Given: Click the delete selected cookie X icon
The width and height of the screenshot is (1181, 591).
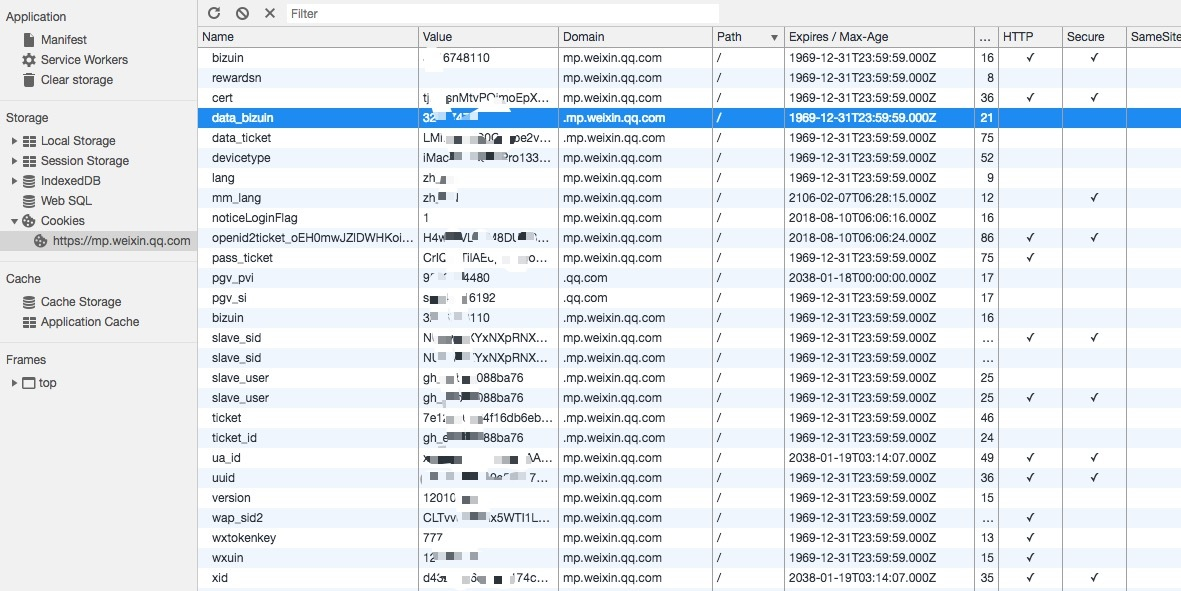Looking at the screenshot, I should (270, 13).
